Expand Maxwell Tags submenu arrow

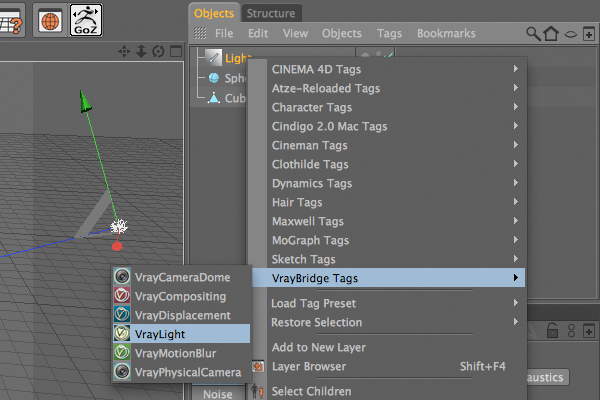[x=516, y=220]
